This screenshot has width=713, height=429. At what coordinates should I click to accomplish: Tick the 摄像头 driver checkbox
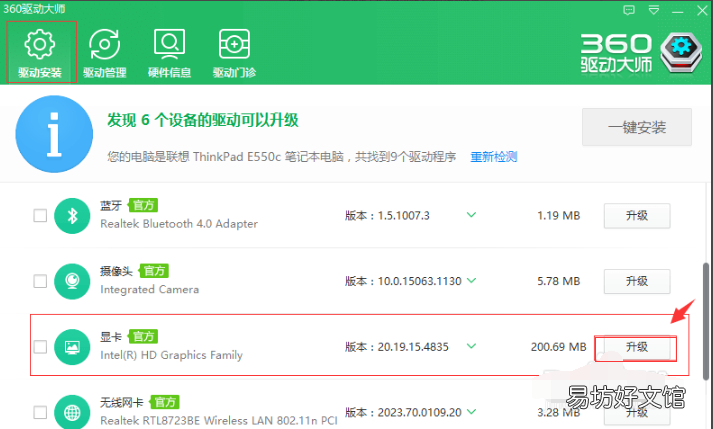40,281
